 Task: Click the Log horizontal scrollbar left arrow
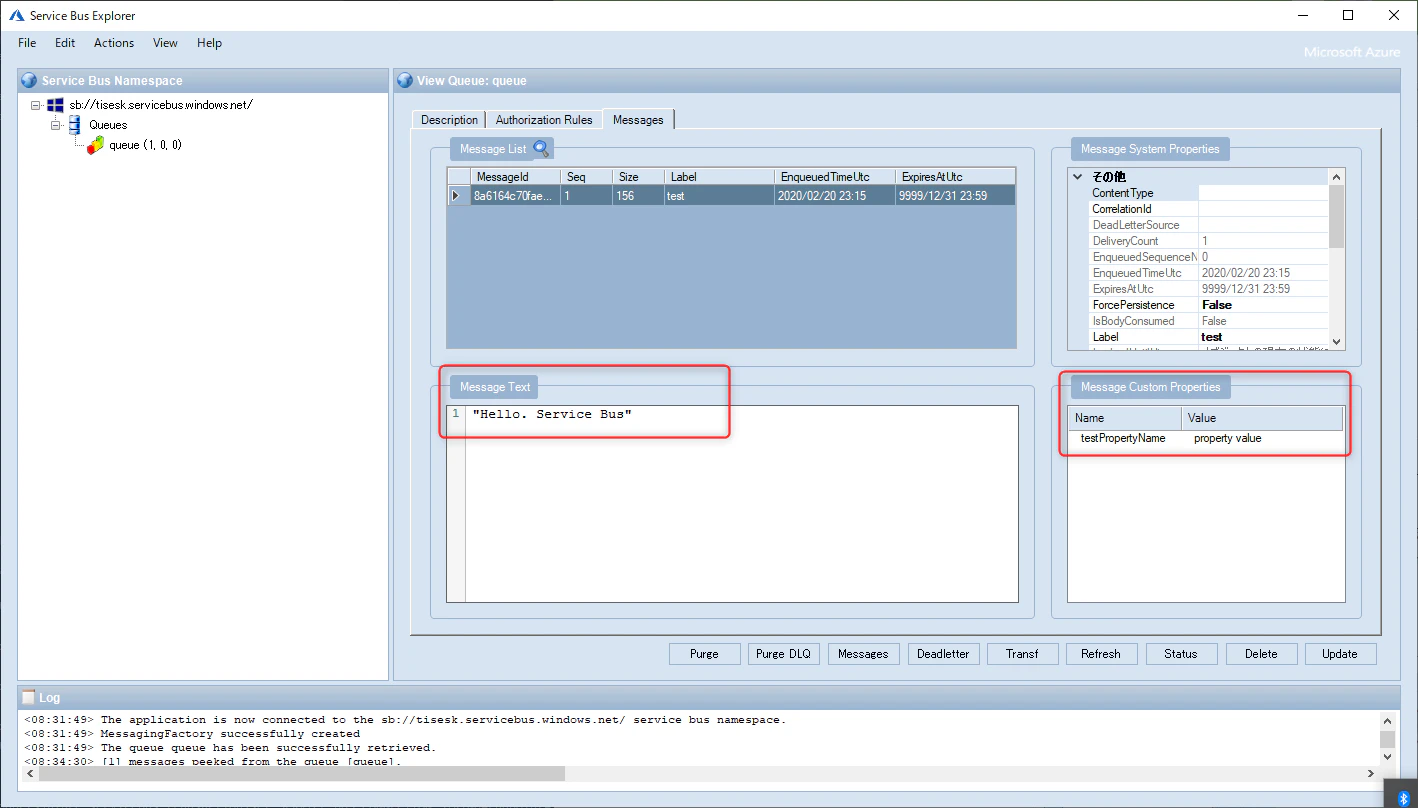point(30,774)
